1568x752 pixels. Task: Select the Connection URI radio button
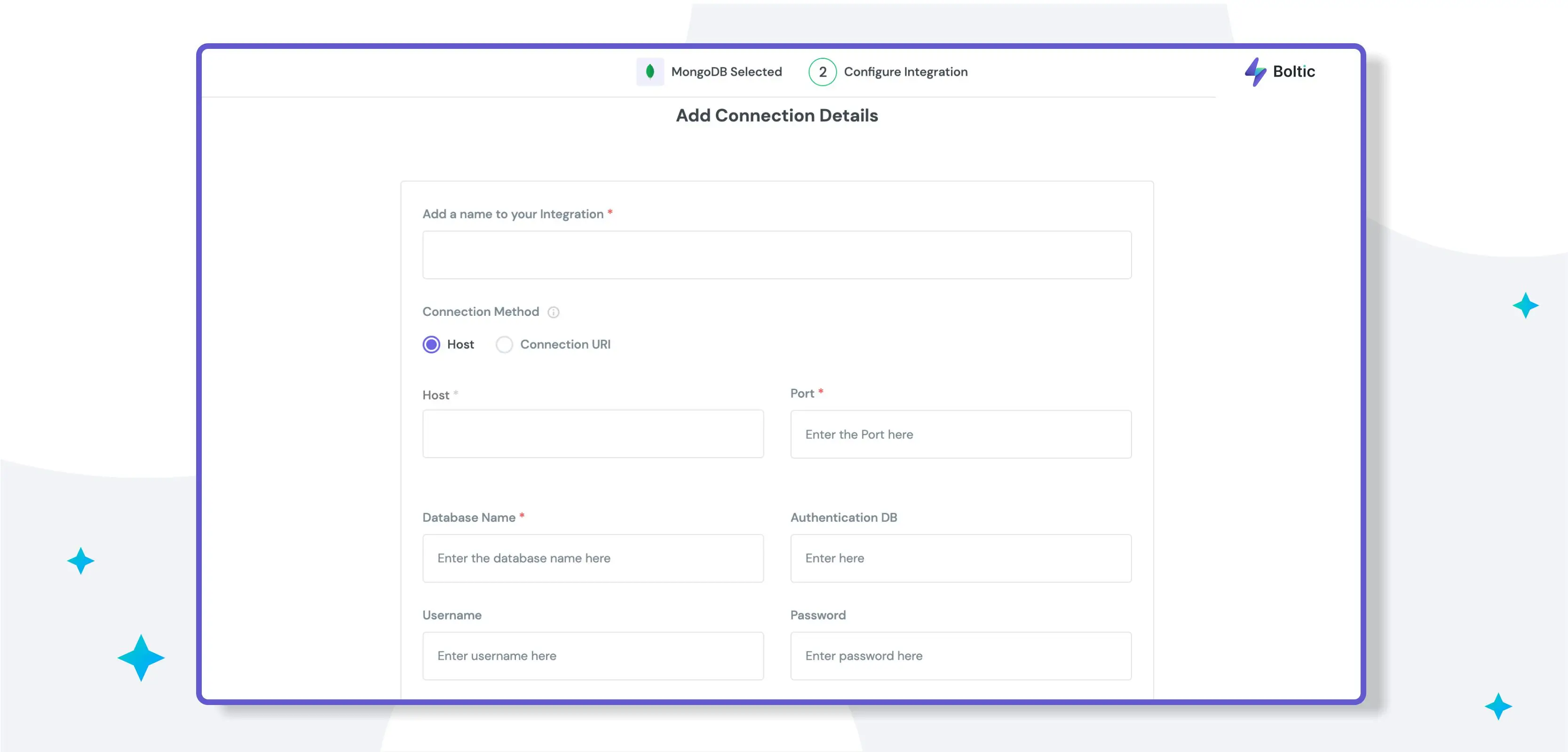(x=504, y=344)
